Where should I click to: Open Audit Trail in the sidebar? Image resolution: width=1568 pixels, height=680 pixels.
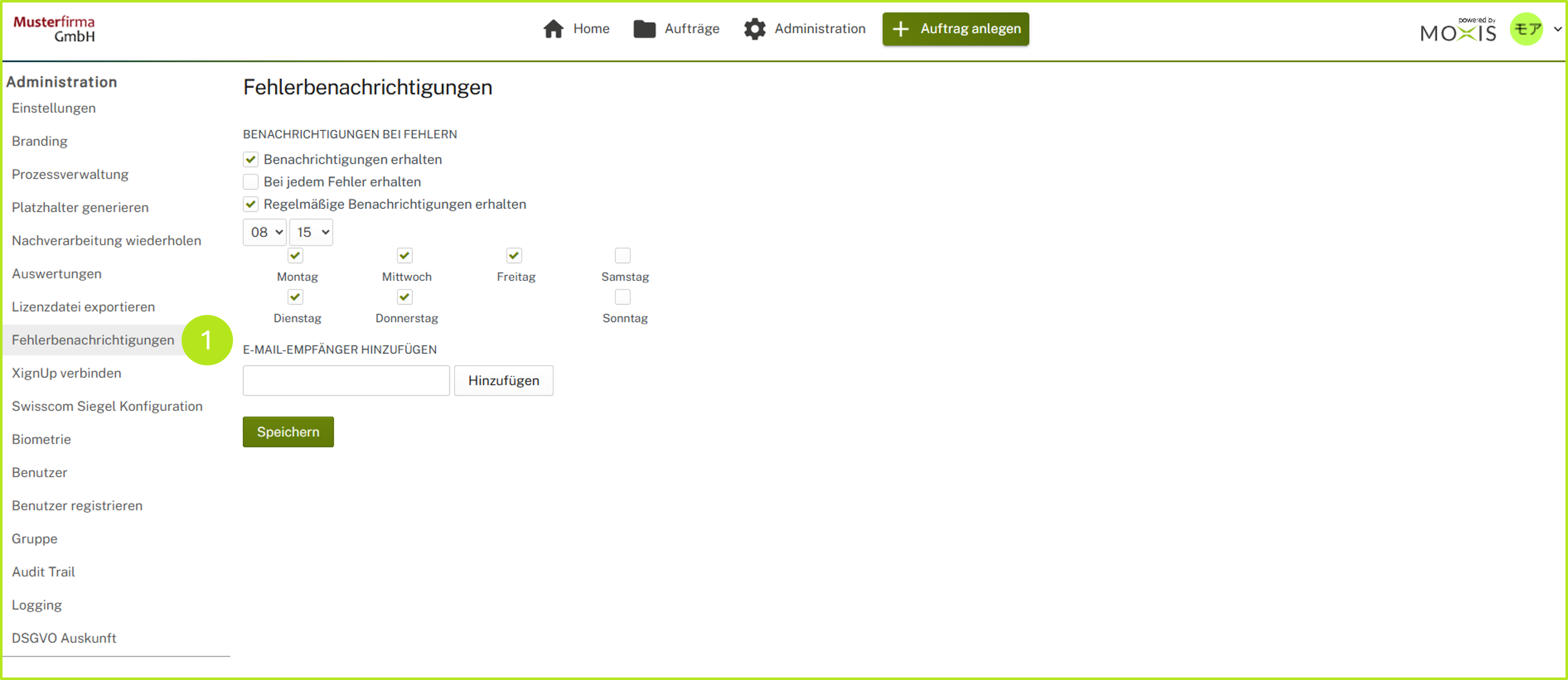click(x=43, y=572)
